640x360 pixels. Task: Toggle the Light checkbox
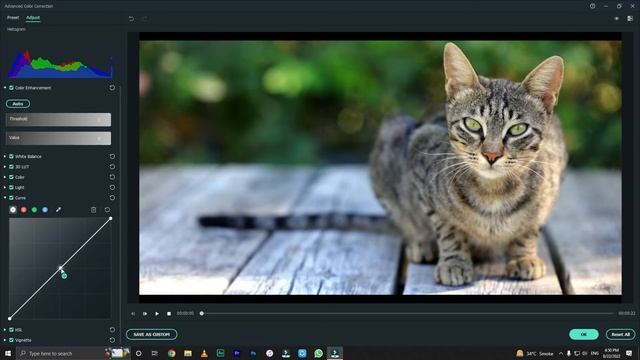coord(11,187)
